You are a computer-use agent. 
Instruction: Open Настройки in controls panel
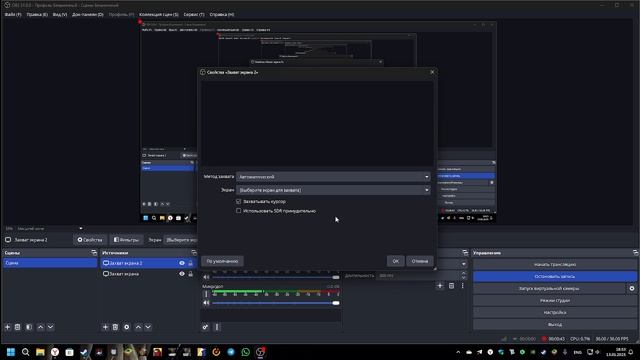555,312
